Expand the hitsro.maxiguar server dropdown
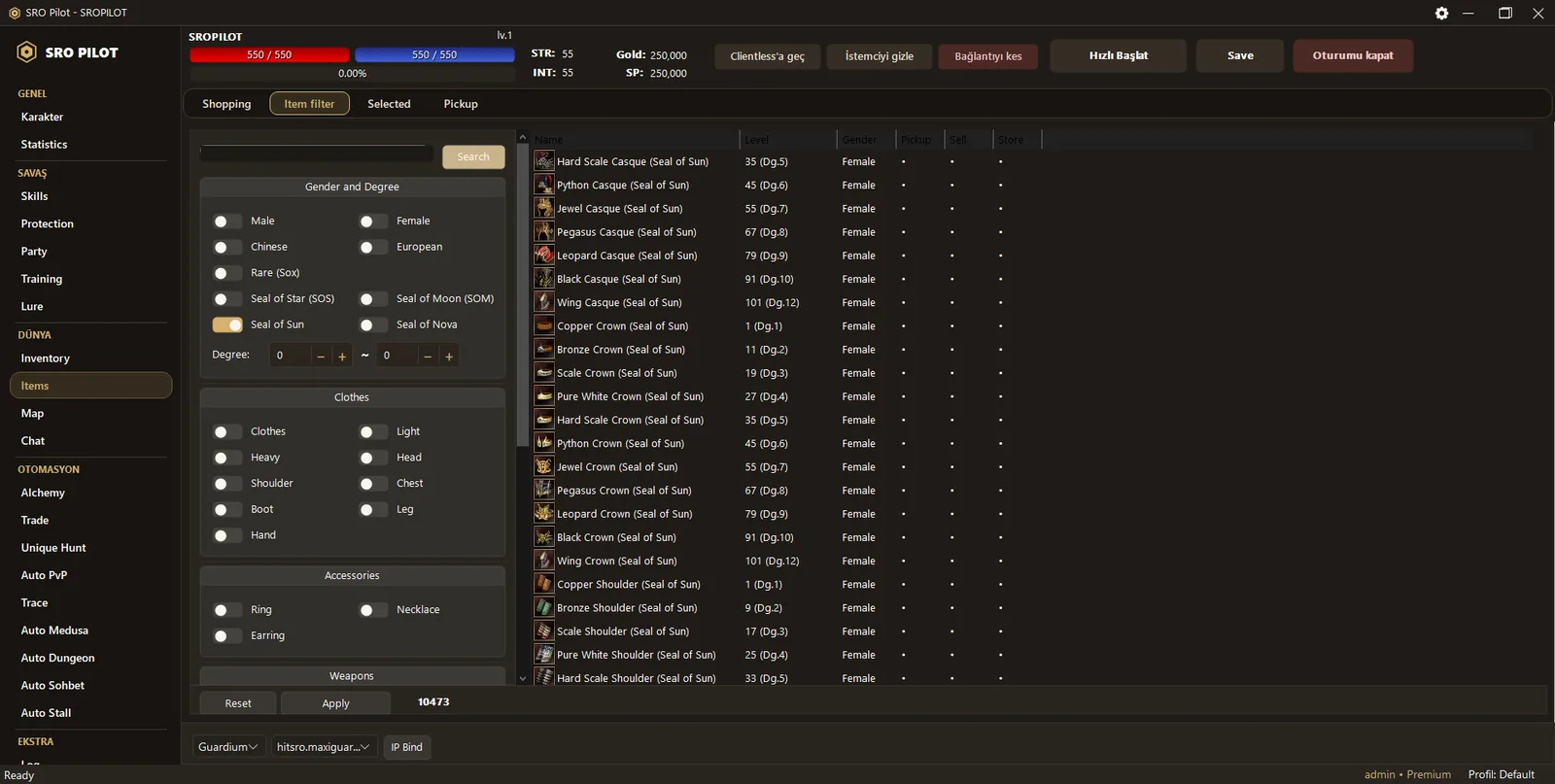 tap(324, 747)
